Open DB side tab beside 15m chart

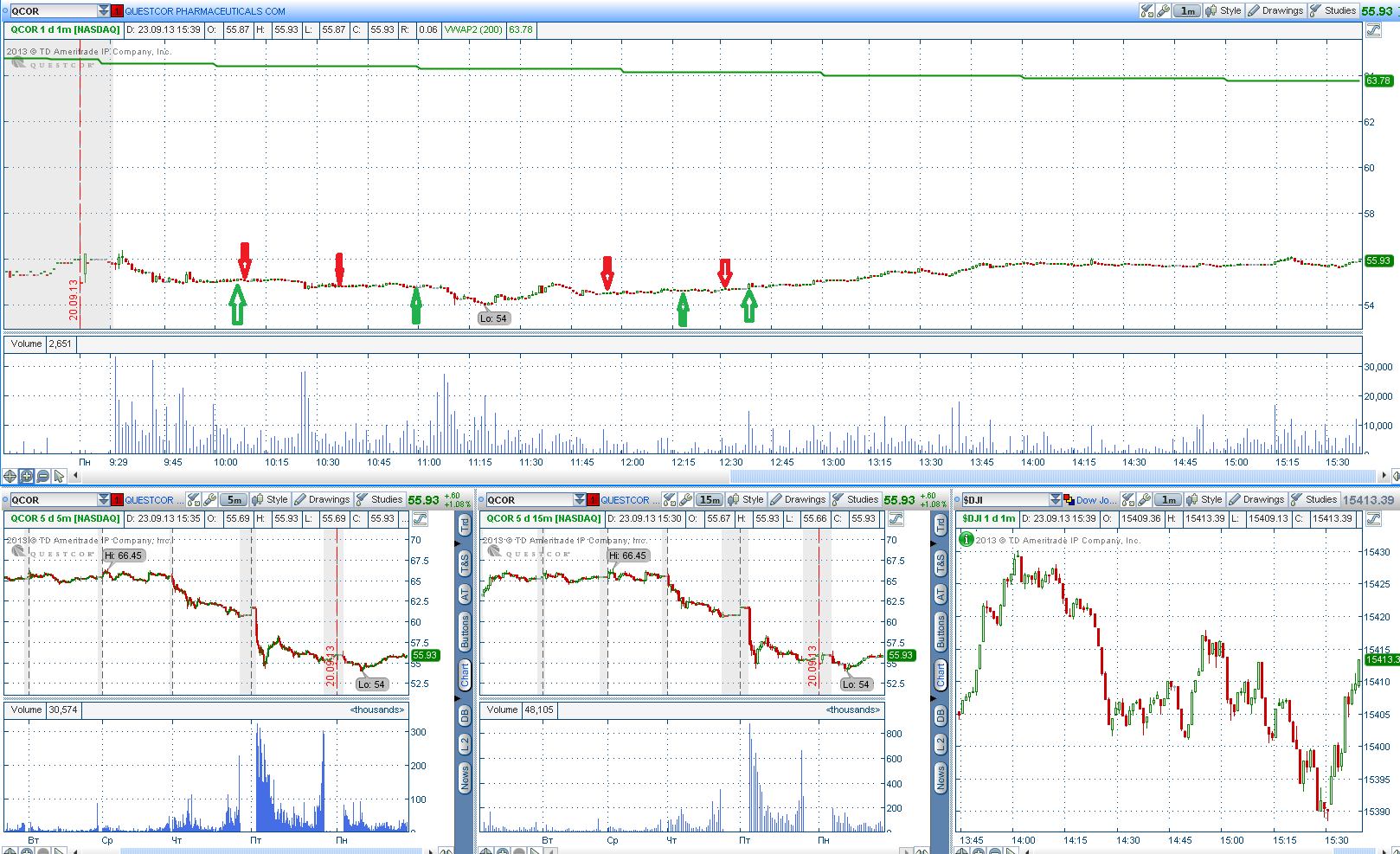click(x=941, y=716)
